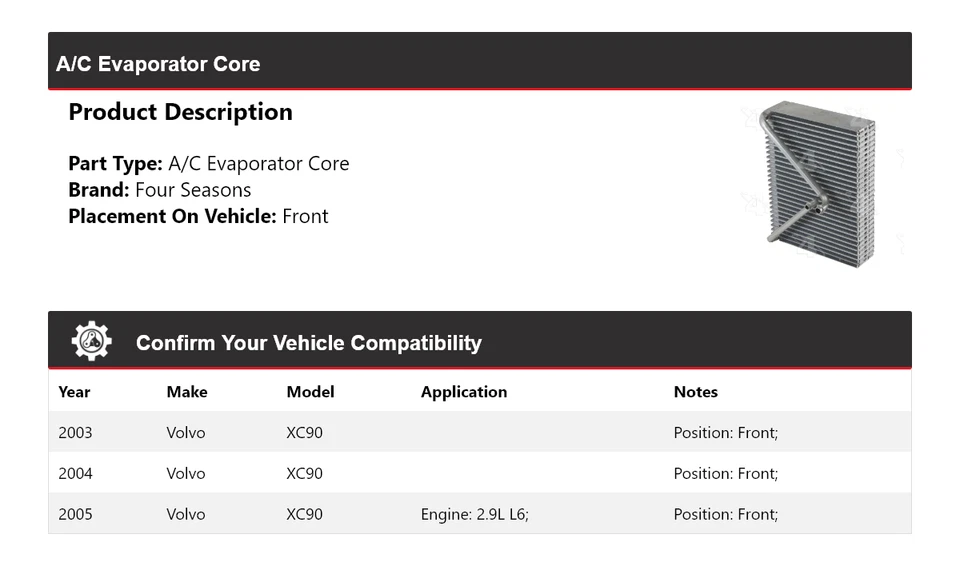Click Volvo in the 2004 row

click(x=185, y=474)
